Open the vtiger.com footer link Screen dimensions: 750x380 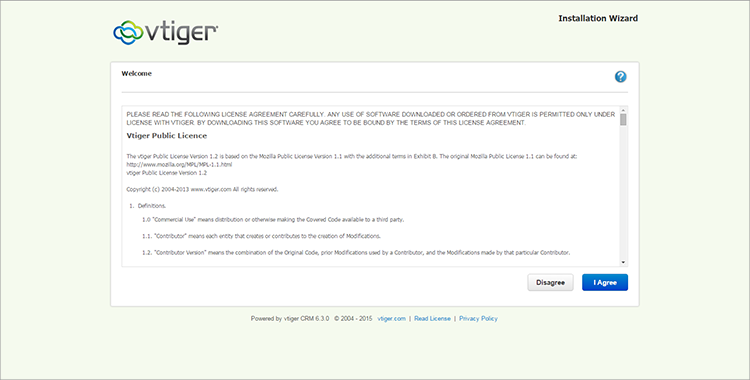click(391, 319)
